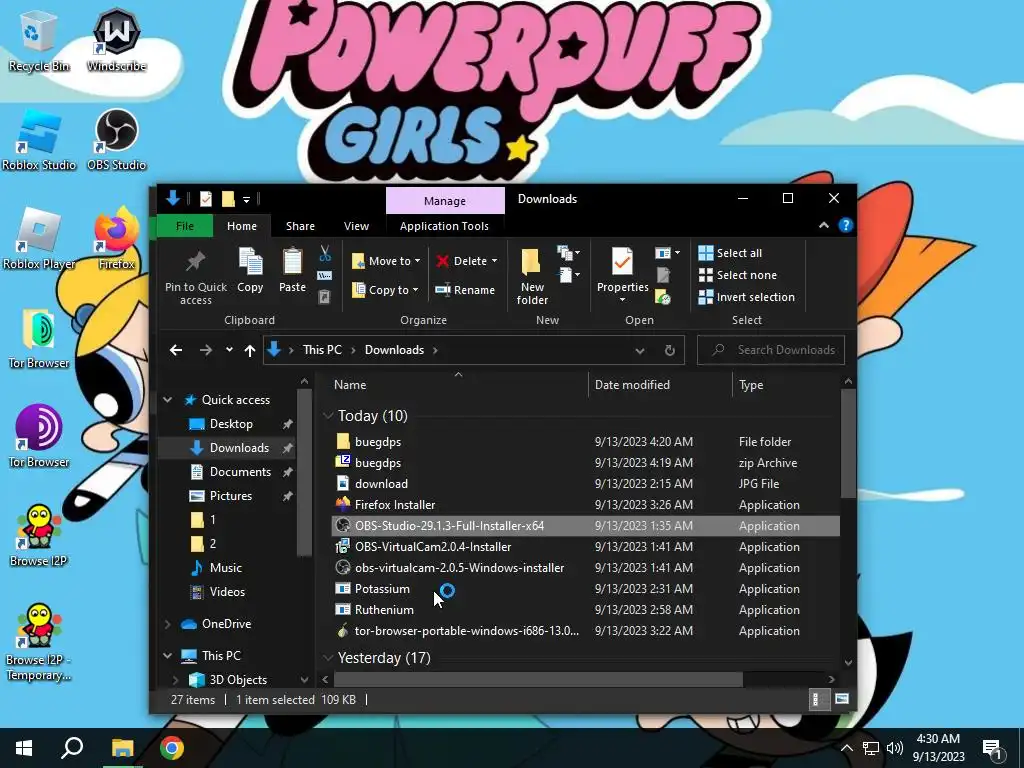Click the Help question mark icon
Screen dimensions: 1024x768
click(846, 225)
